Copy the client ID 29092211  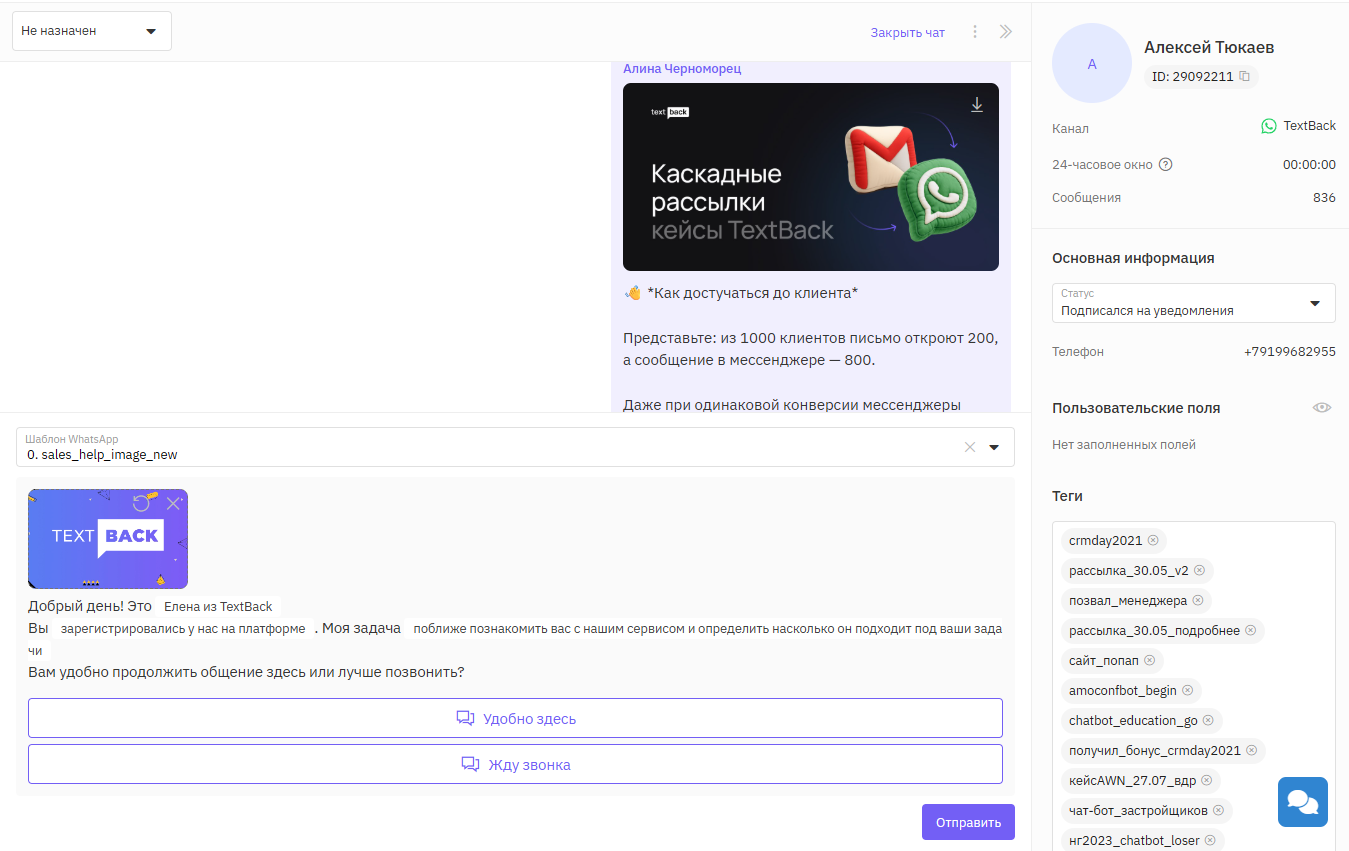[x=1244, y=76]
